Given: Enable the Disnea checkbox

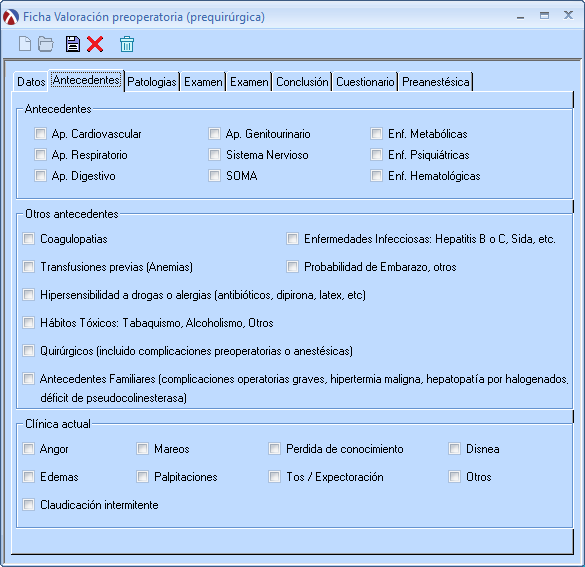Looking at the screenshot, I should 454,448.
